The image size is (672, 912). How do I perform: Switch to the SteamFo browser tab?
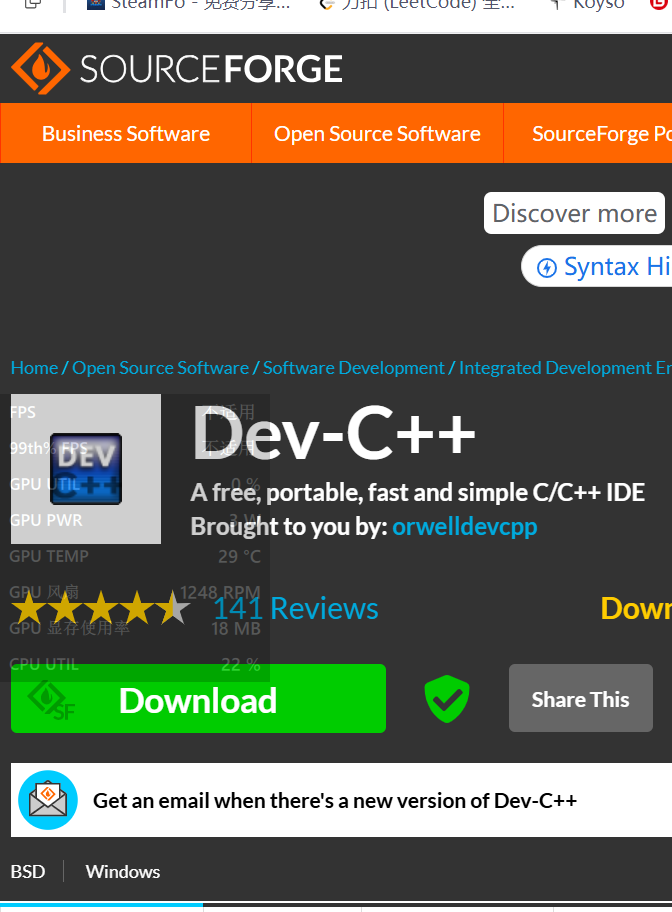point(187,5)
